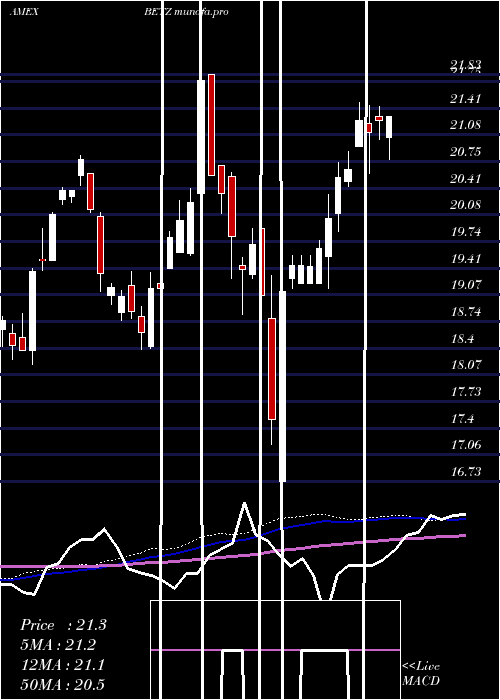Click the 17.73 price axis label
The width and height of the screenshot is (500, 700).
[466, 392]
